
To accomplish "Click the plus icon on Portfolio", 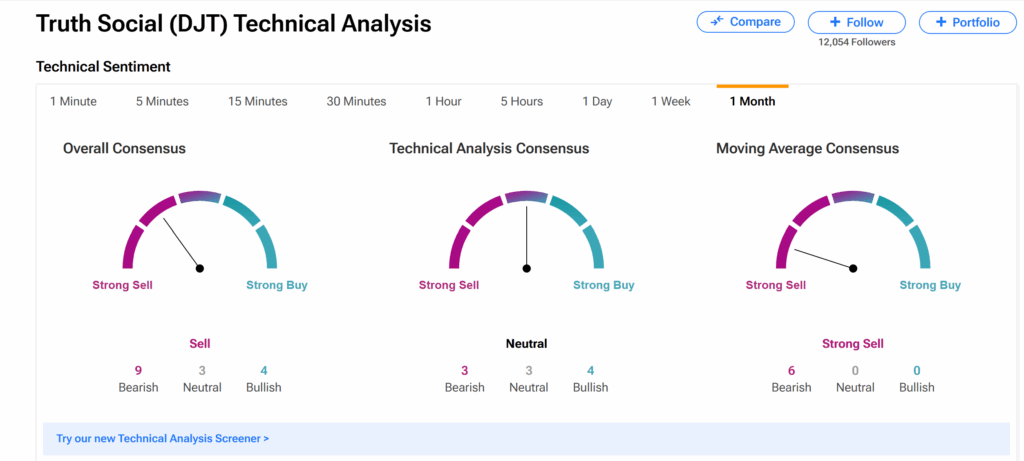I will [941, 22].
